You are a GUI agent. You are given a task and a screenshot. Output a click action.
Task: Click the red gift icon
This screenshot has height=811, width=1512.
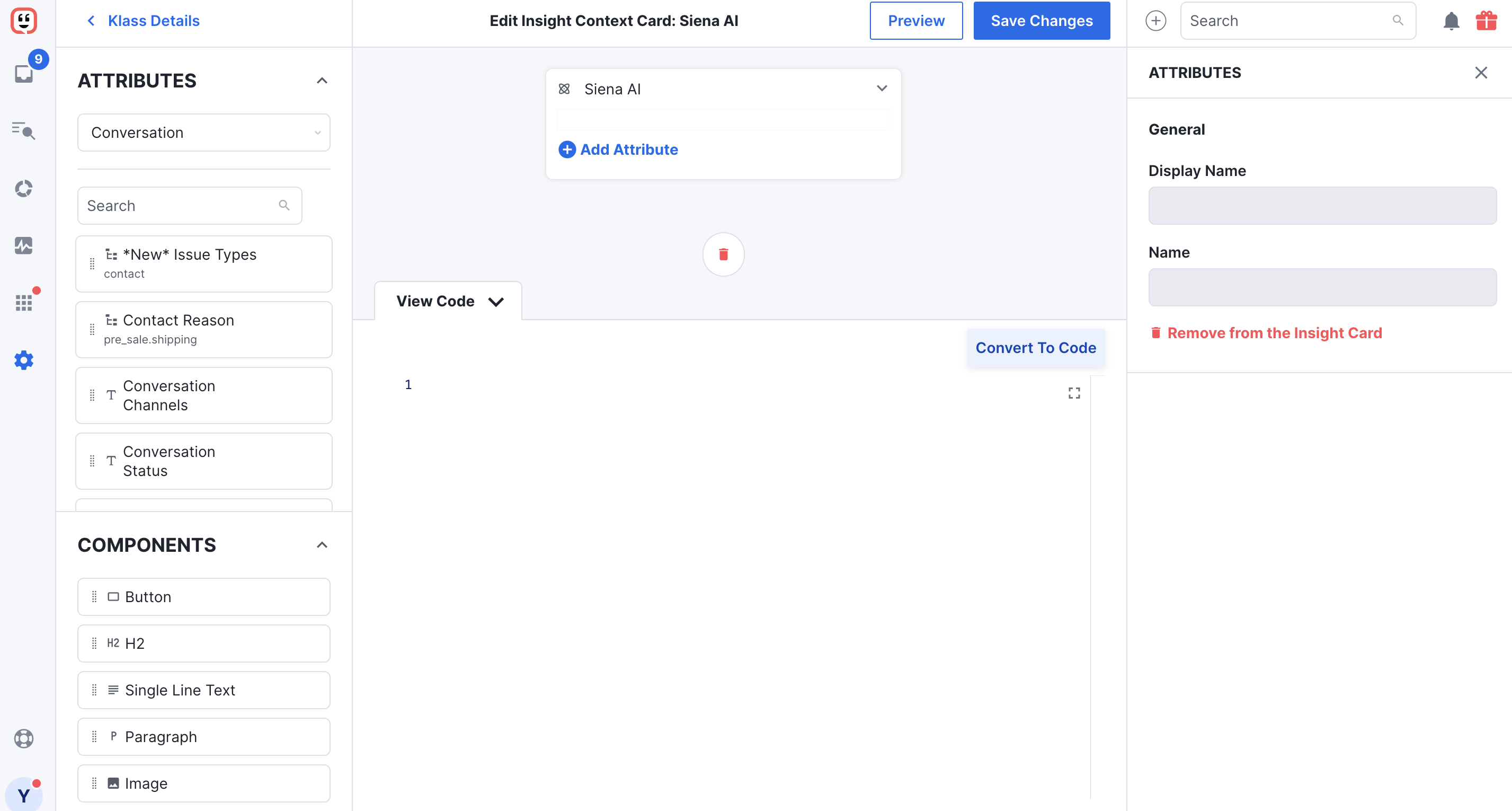click(1486, 21)
